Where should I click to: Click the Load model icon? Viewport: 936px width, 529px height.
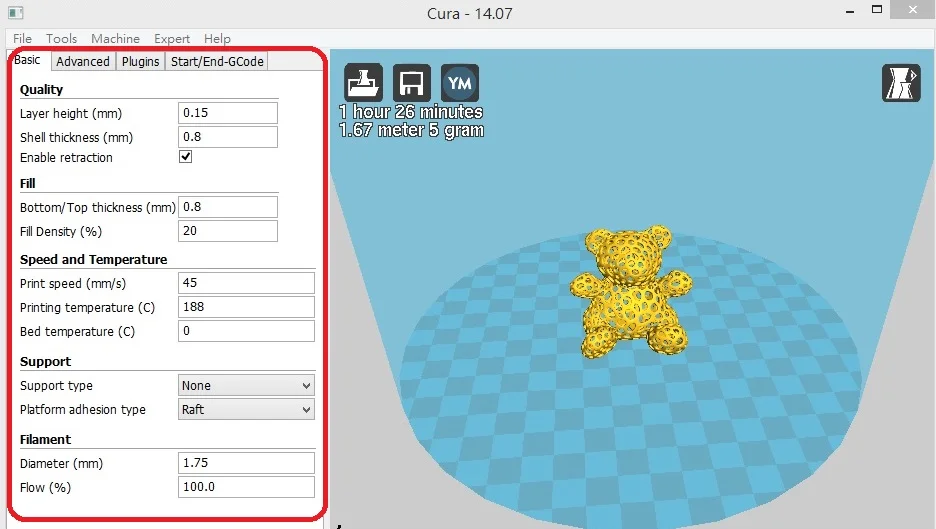coord(363,82)
